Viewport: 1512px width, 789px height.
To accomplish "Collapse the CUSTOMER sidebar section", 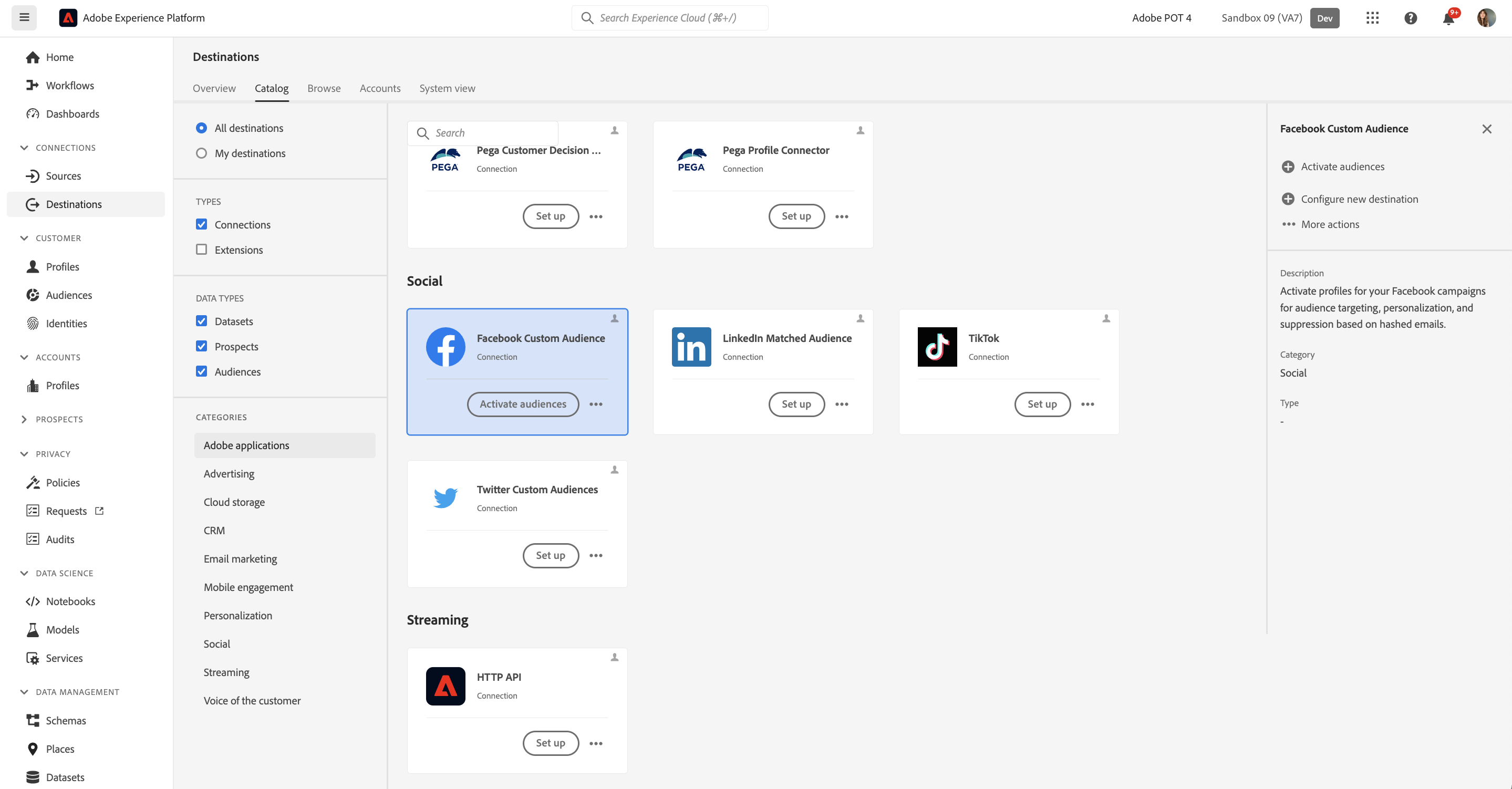I will [24, 238].
